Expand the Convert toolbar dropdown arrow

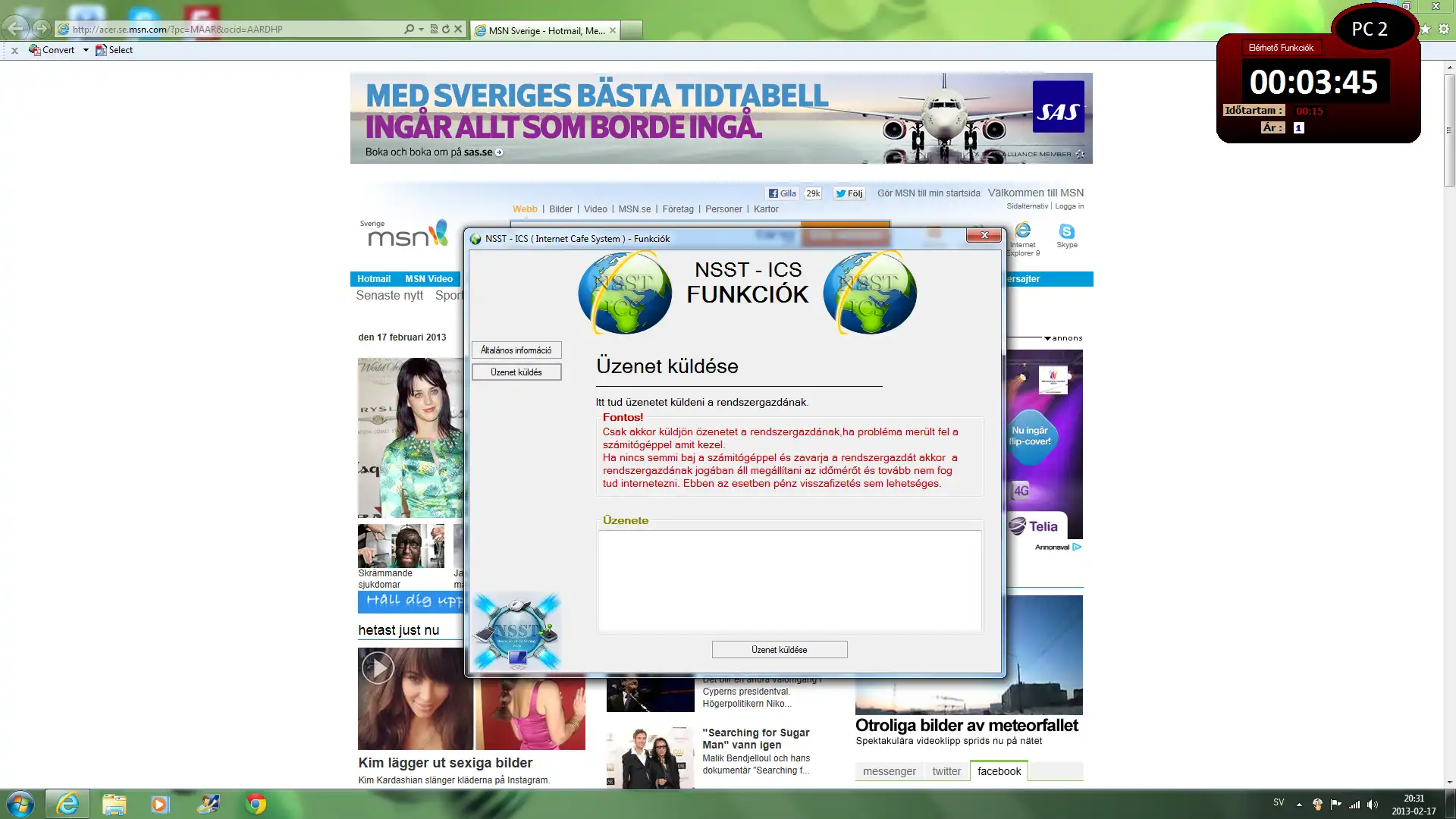coord(86,50)
